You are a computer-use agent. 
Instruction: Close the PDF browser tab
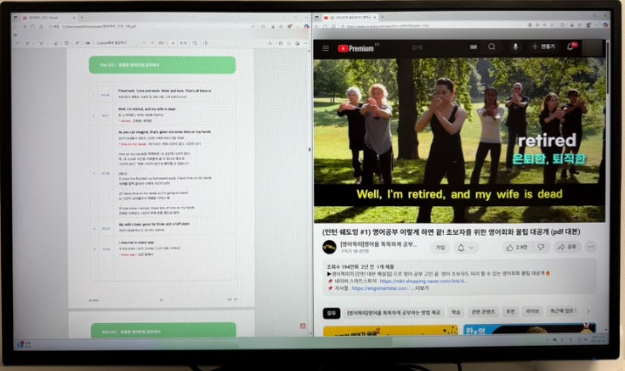click(x=74, y=18)
